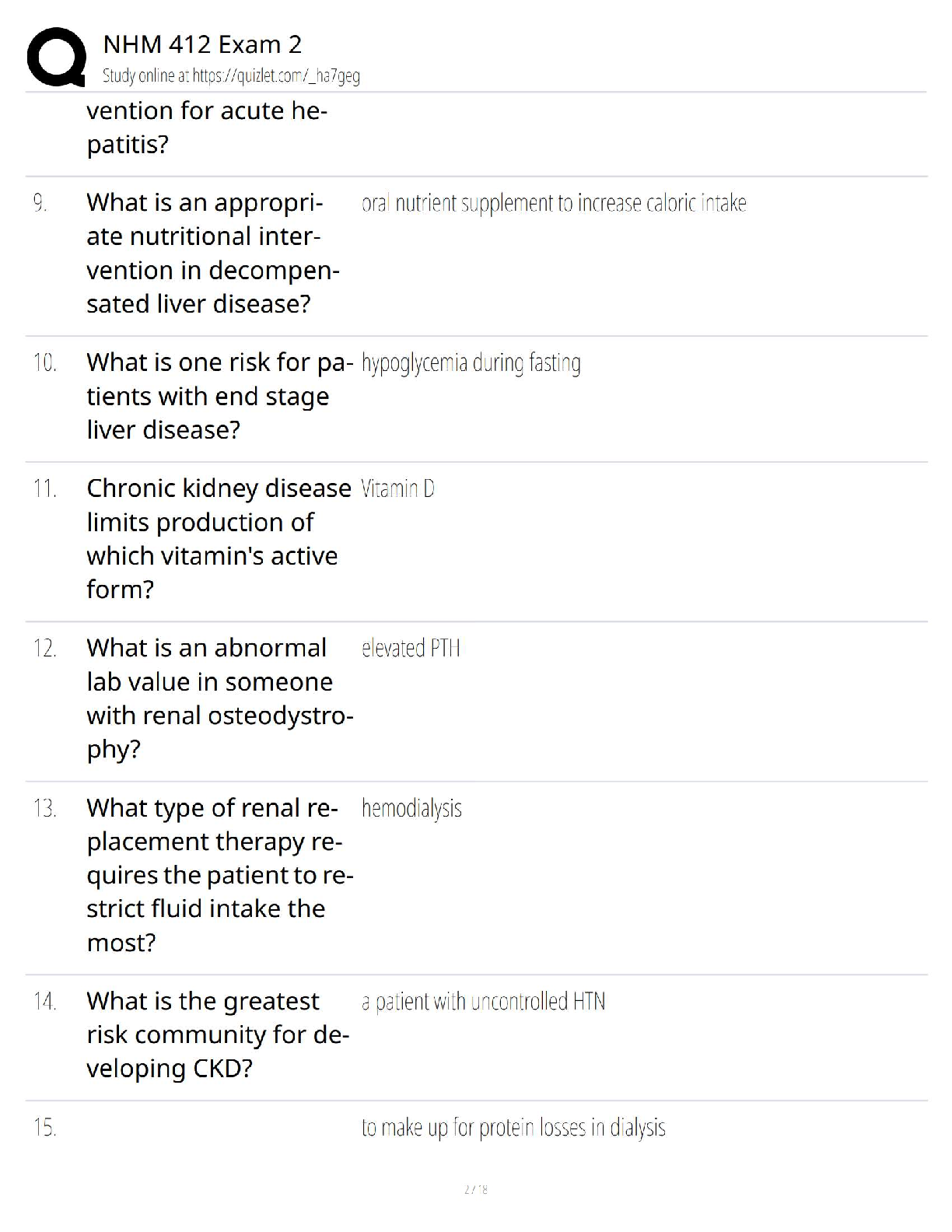The height and width of the screenshot is (1232, 952).
Task: Click the acute hepatitis question fragment
Action: coord(207,128)
